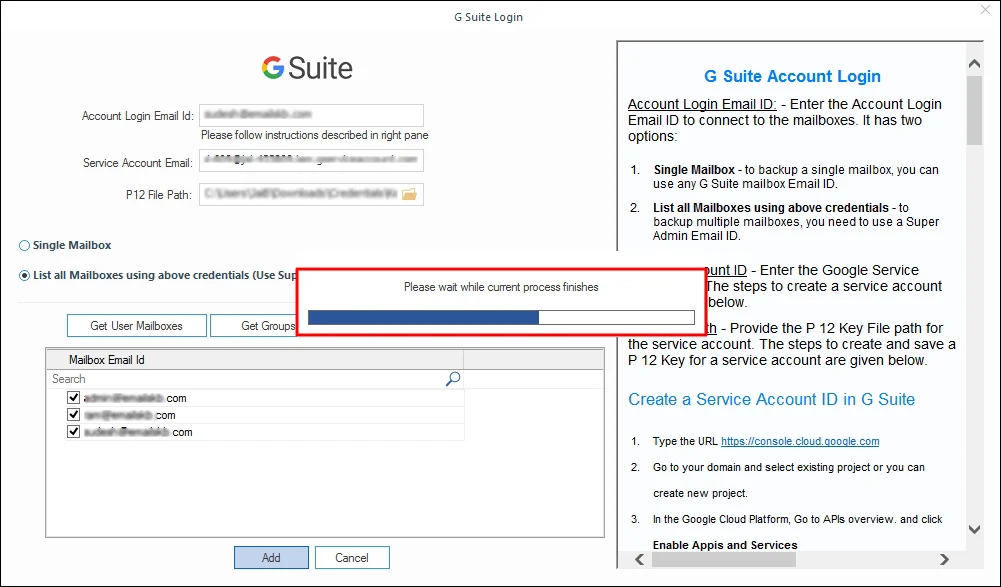
Task: Uncheck the ram mailbox checkbox
Action: click(73, 415)
